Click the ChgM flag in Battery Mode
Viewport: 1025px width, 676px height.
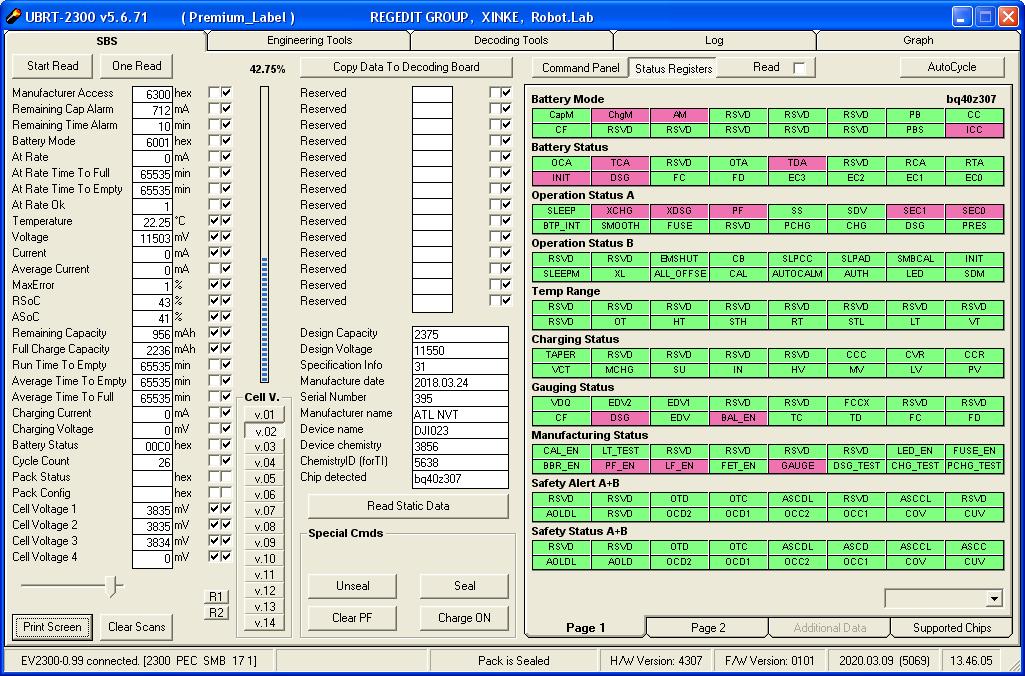click(x=620, y=115)
